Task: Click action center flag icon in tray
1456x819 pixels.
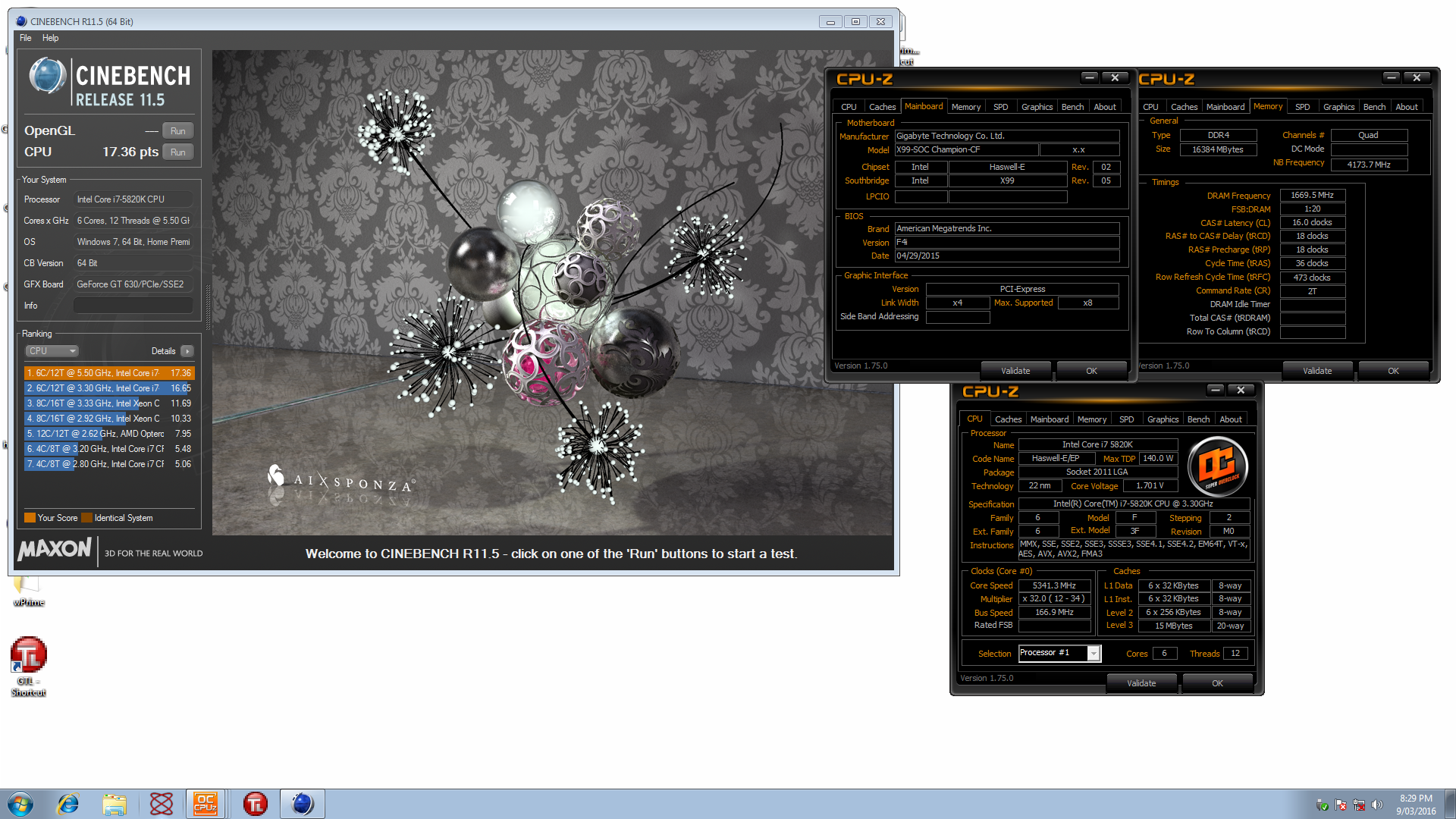Action: click(x=1341, y=805)
